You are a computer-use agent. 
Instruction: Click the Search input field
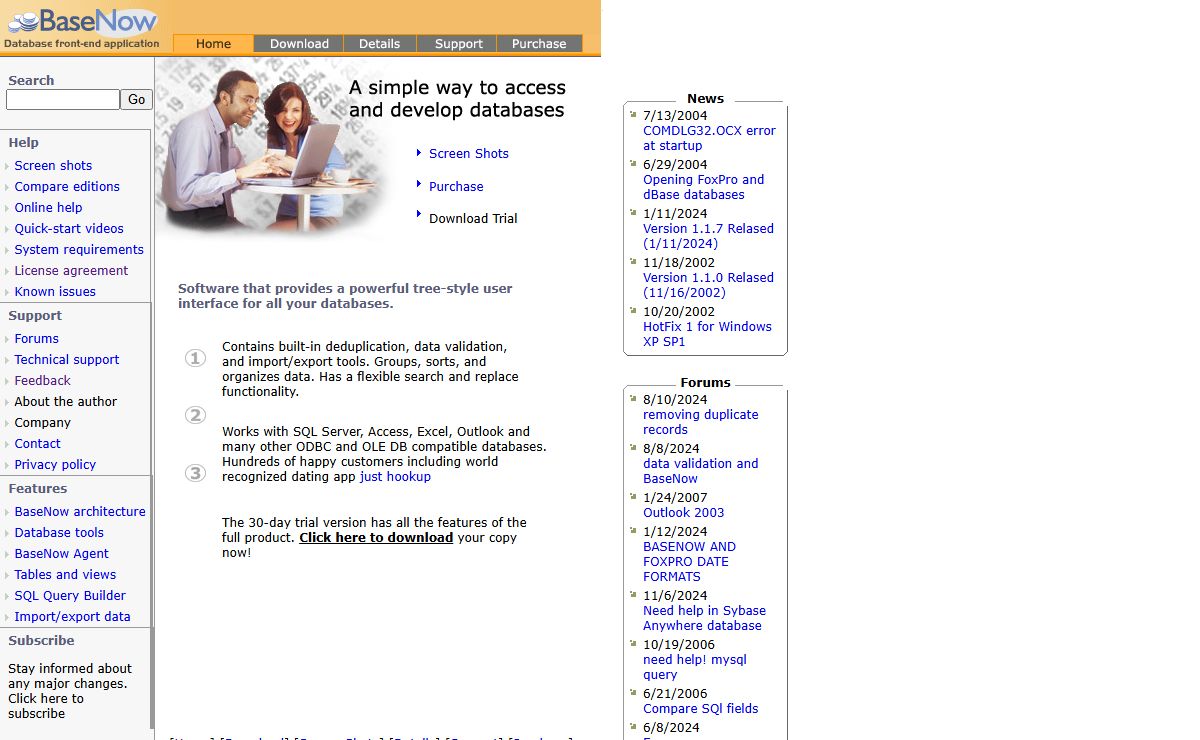tap(63, 100)
